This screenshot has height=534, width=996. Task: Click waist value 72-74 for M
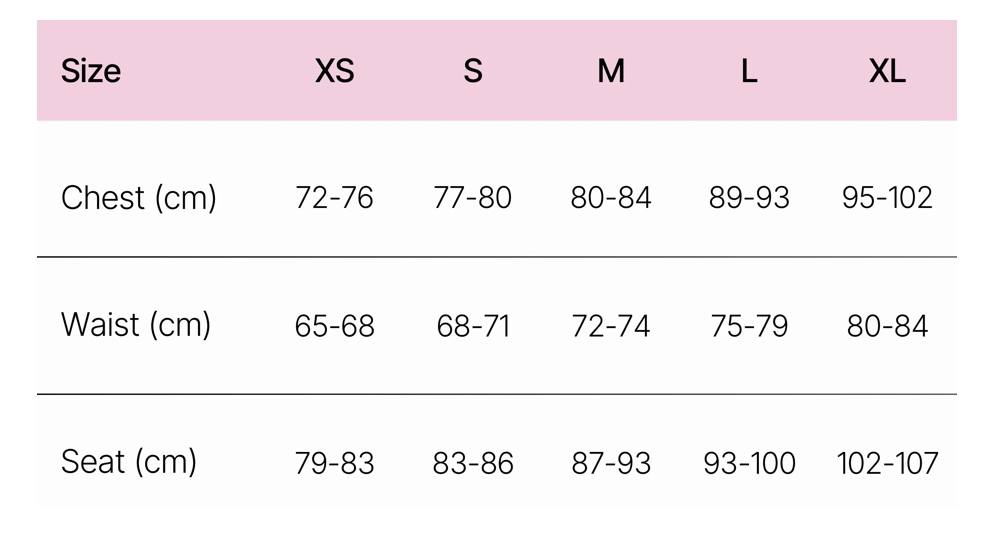(611, 326)
